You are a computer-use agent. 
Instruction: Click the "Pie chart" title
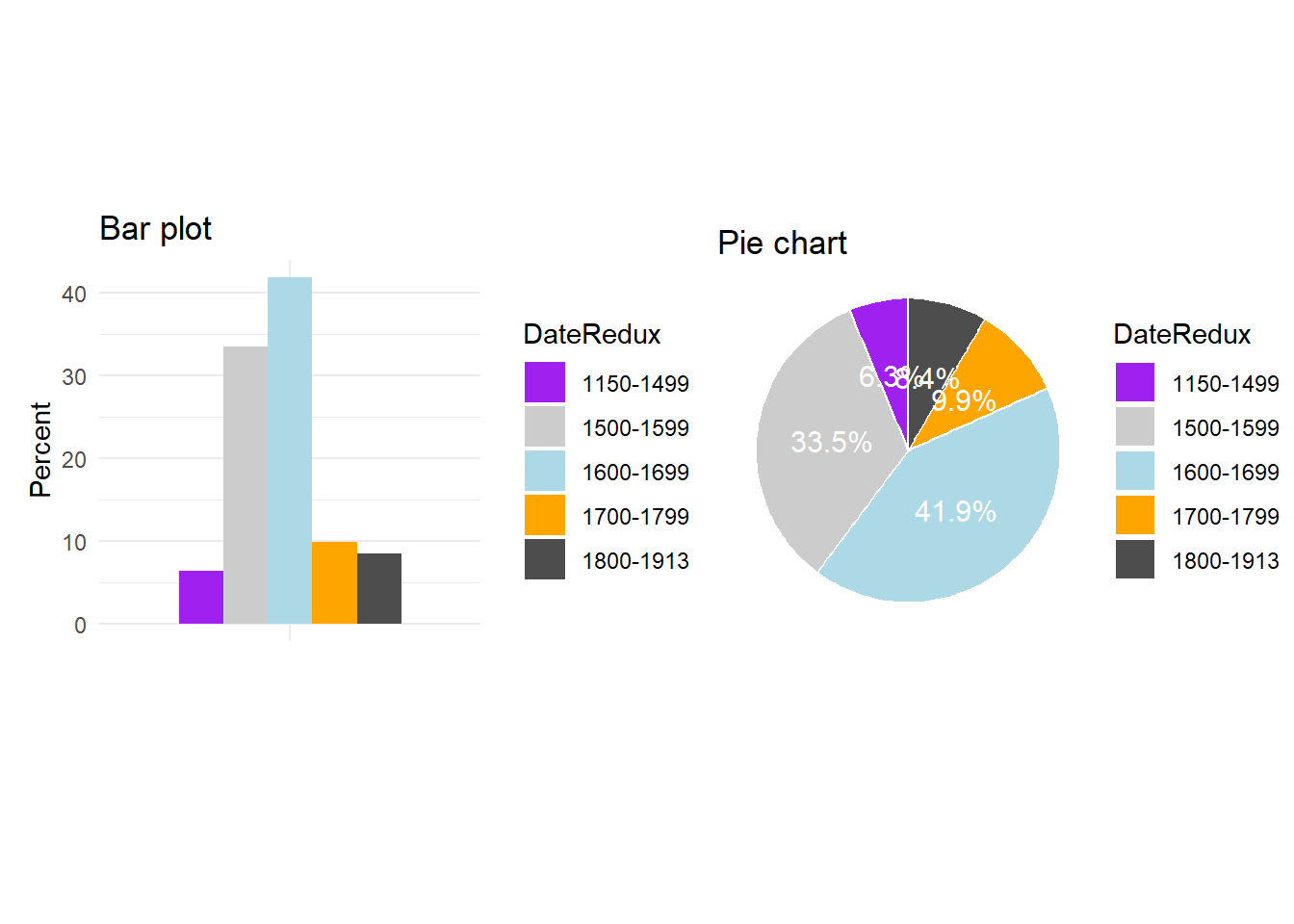[782, 244]
